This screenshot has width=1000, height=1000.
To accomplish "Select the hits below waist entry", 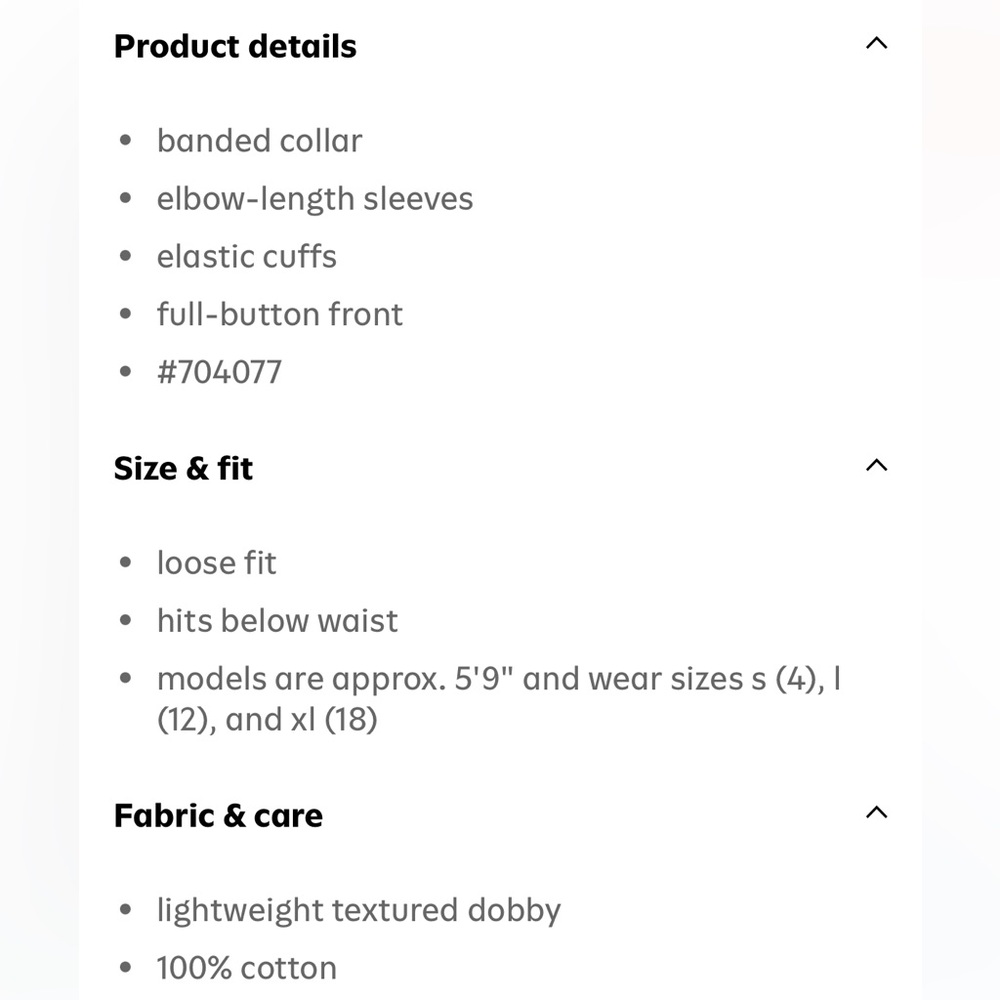I will coord(277,621).
